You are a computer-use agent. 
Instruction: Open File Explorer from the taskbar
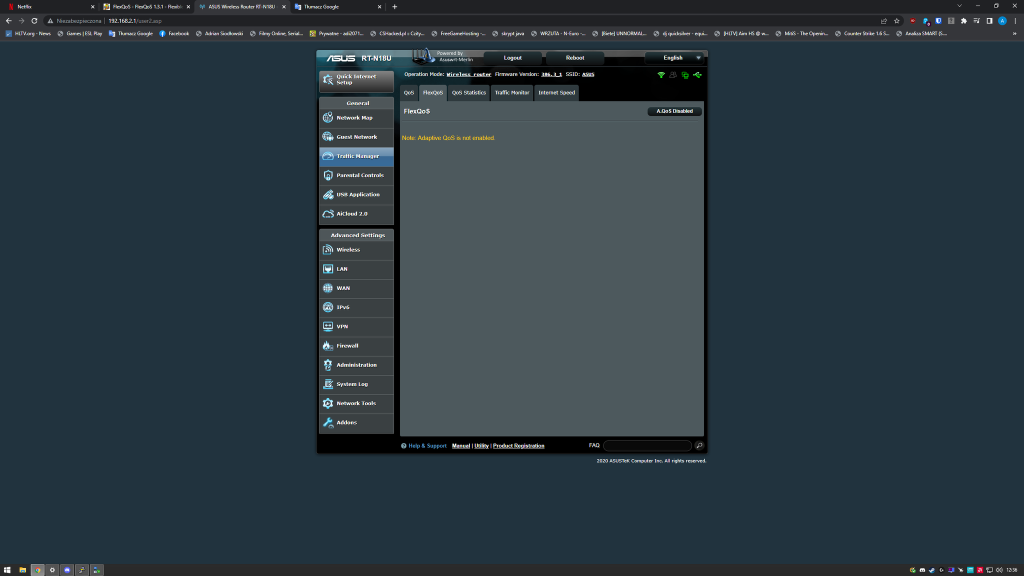22,570
